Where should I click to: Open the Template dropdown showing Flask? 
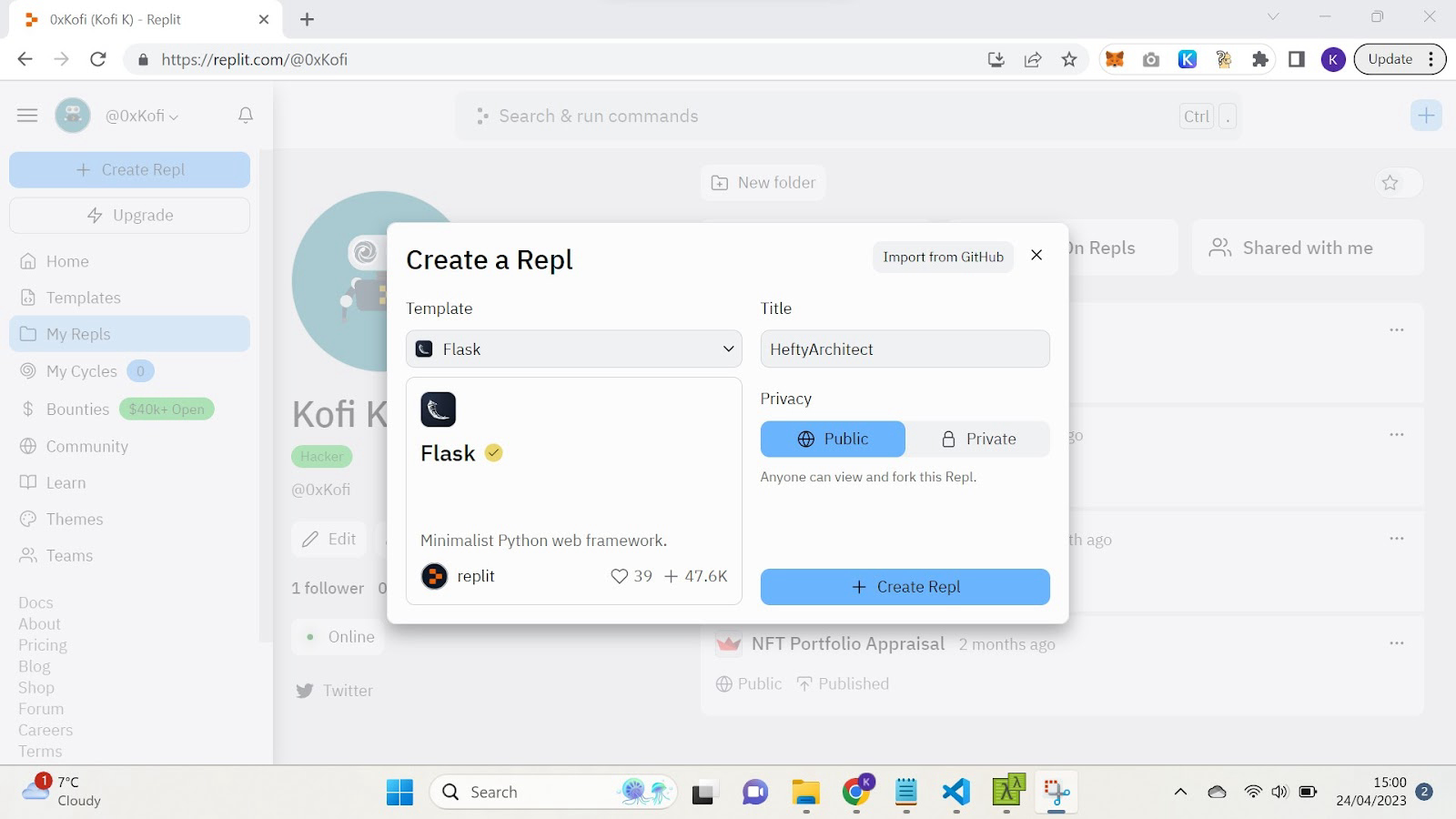[x=573, y=349]
